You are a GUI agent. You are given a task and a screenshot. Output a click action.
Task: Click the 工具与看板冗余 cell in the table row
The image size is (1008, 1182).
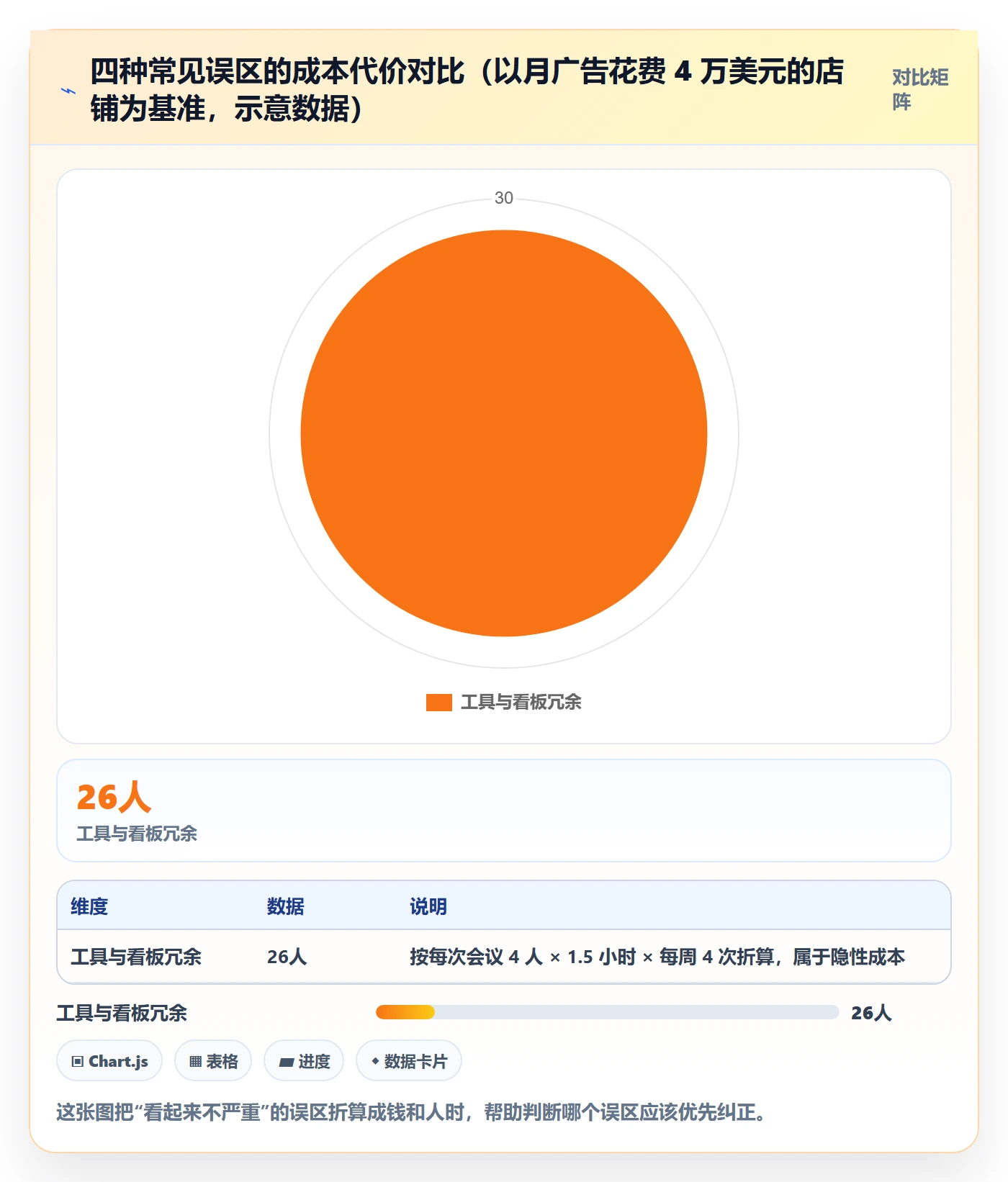point(136,957)
